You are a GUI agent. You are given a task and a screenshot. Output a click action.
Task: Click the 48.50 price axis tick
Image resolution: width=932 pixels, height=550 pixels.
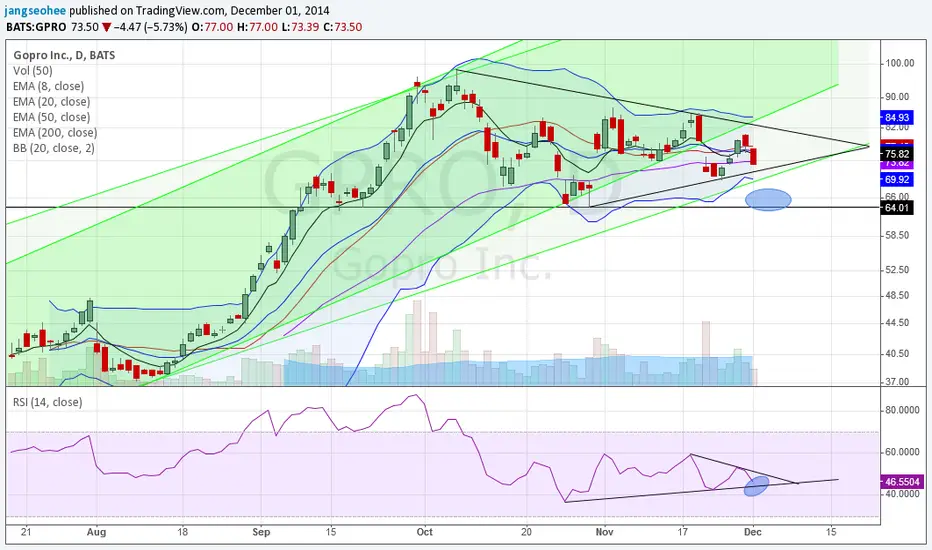[897, 296]
